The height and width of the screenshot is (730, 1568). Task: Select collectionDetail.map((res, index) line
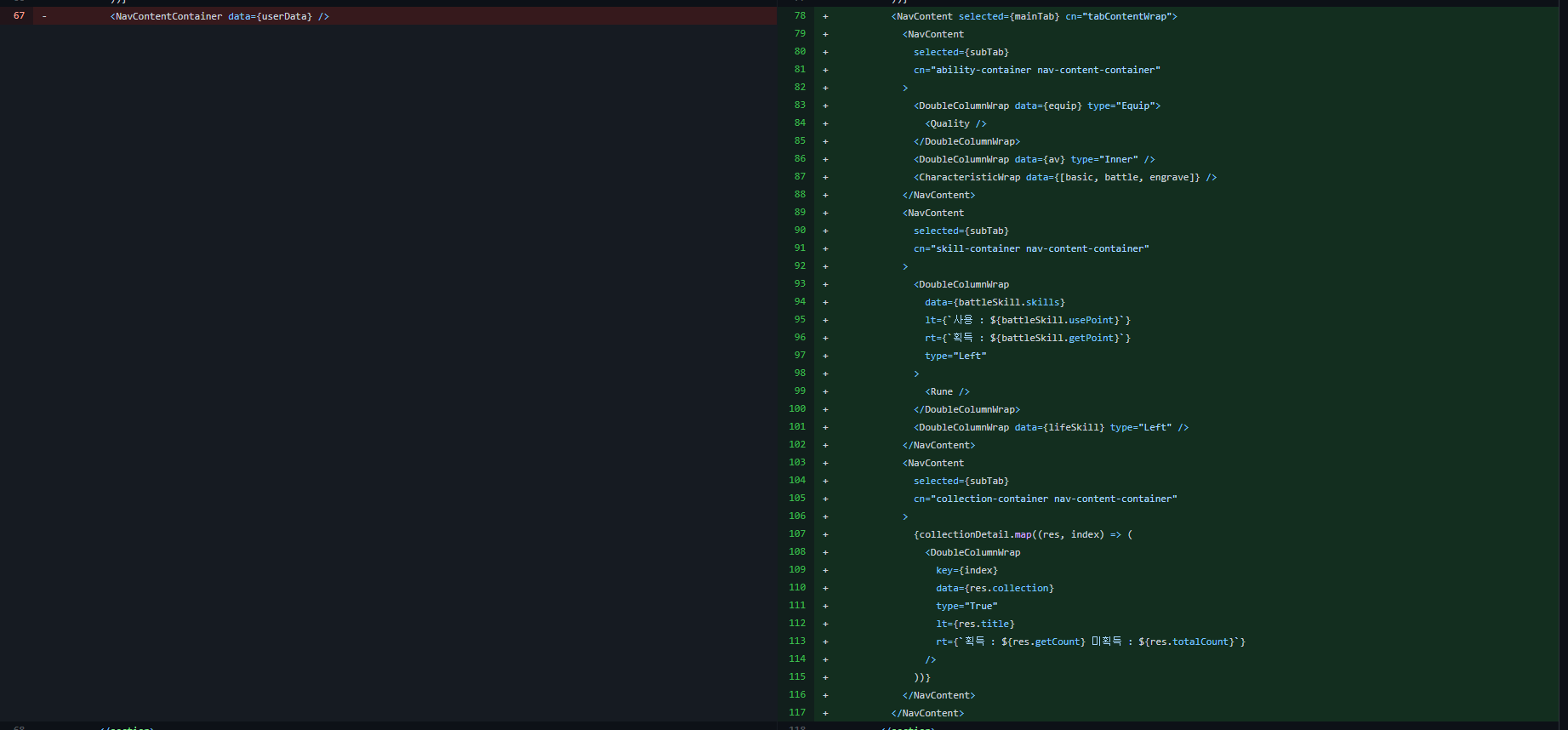click(1023, 534)
